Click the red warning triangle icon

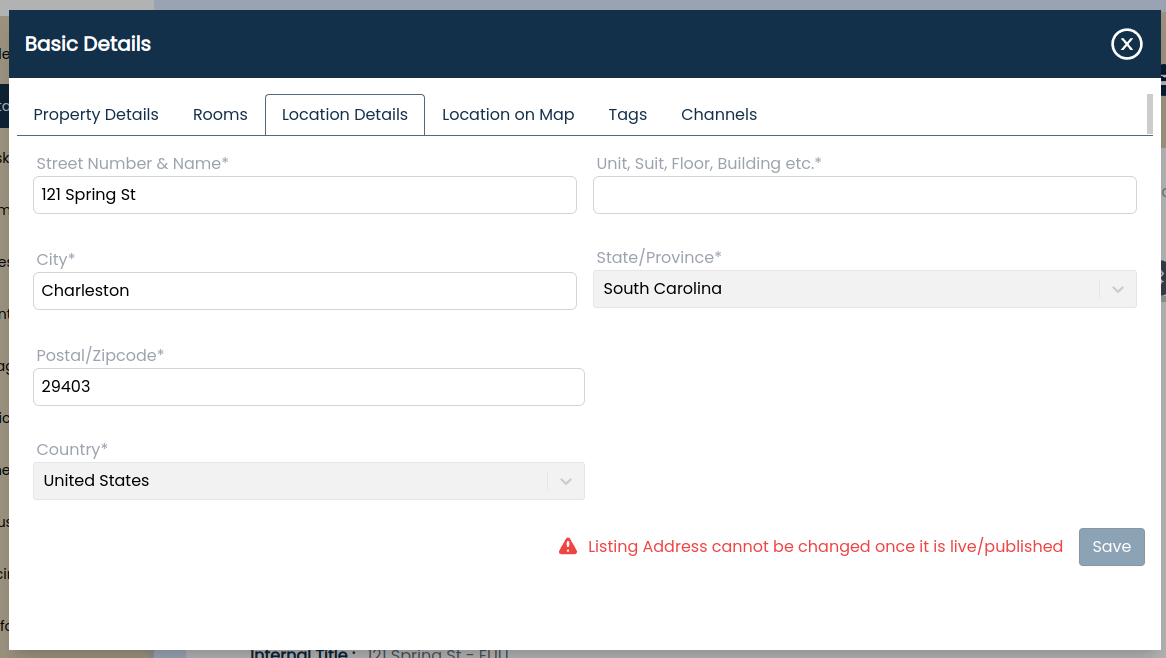[x=568, y=546]
